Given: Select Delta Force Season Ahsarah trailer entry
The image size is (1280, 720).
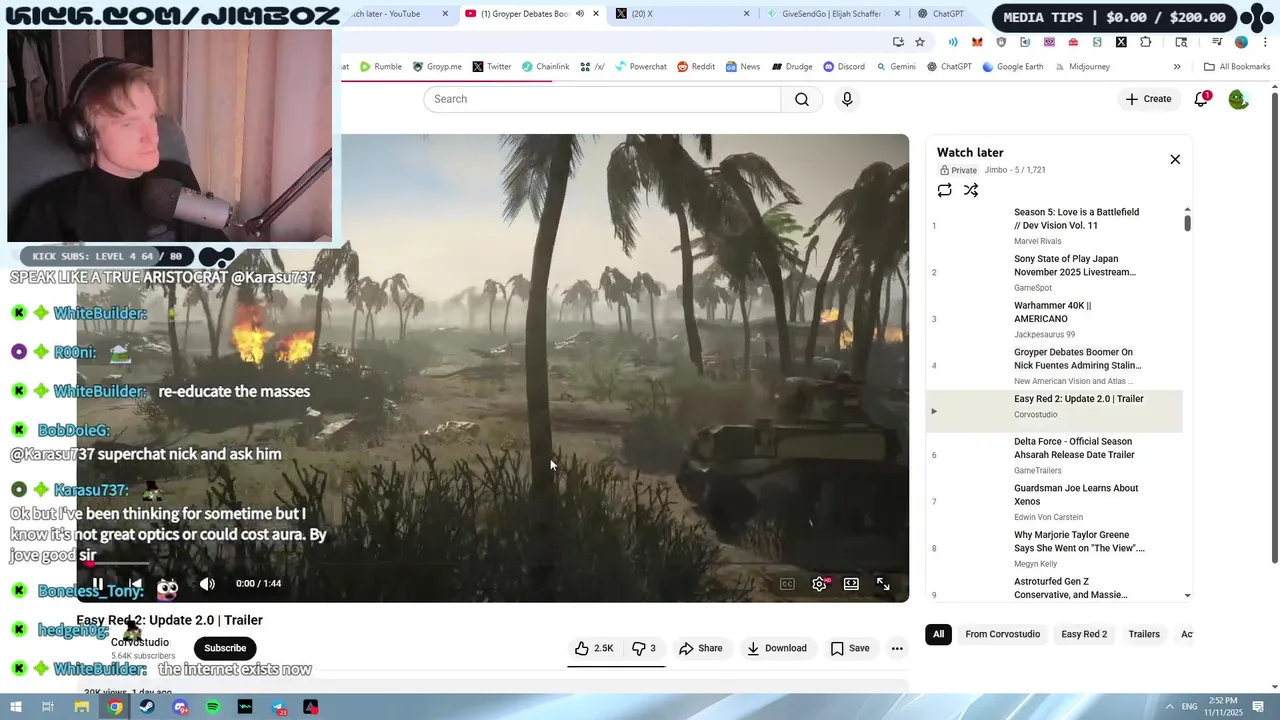Looking at the screenshot, I should pos(1055,455).
